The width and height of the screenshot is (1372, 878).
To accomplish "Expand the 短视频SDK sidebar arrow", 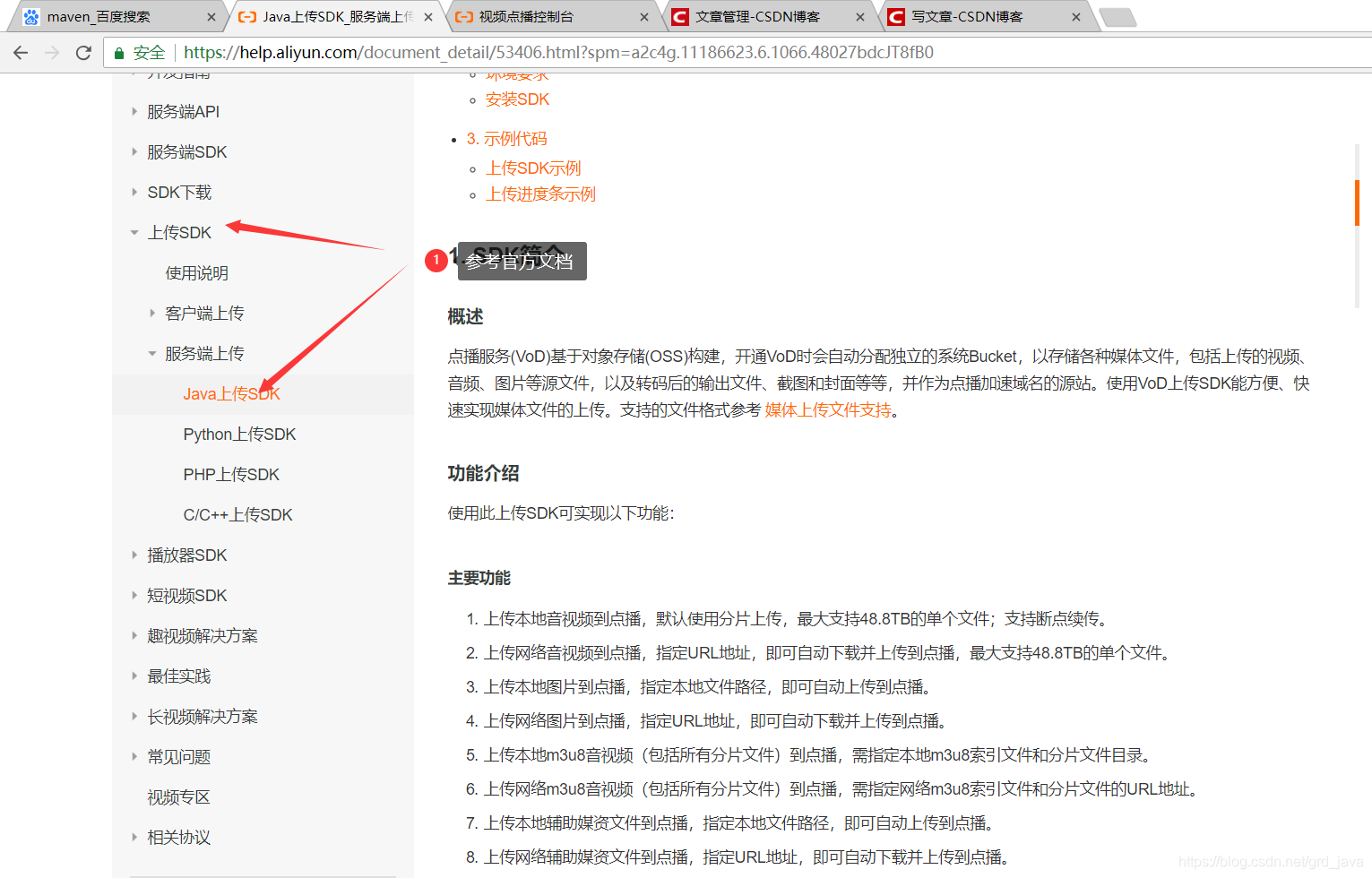I will pyautogui.click(x=134, y=596).
